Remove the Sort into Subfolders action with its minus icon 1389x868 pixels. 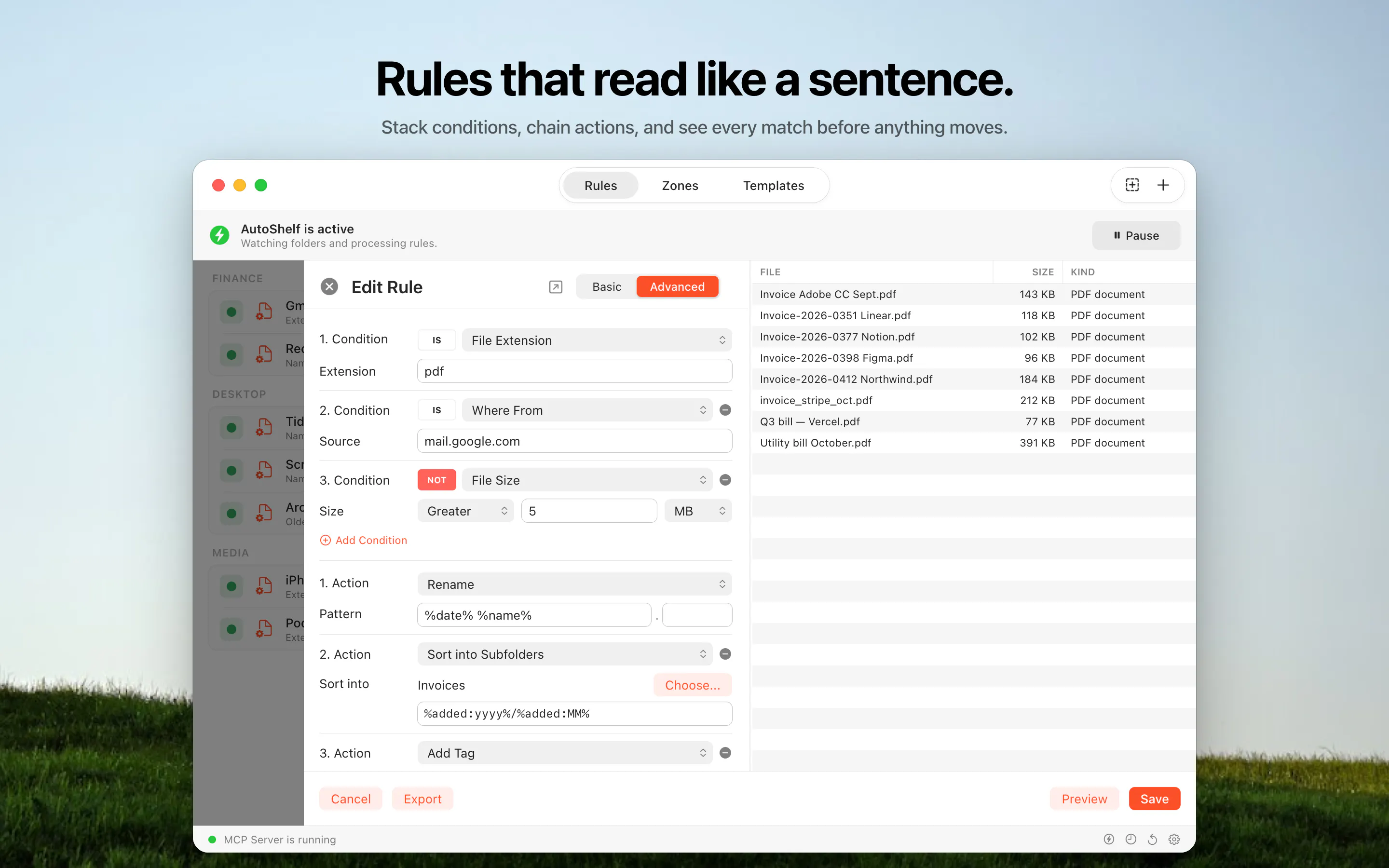pyautogui.click(x=725, y=654)
